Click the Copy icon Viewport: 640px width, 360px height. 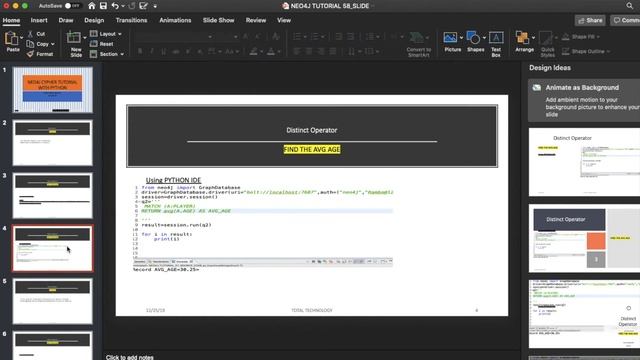(x=30, y=44)
